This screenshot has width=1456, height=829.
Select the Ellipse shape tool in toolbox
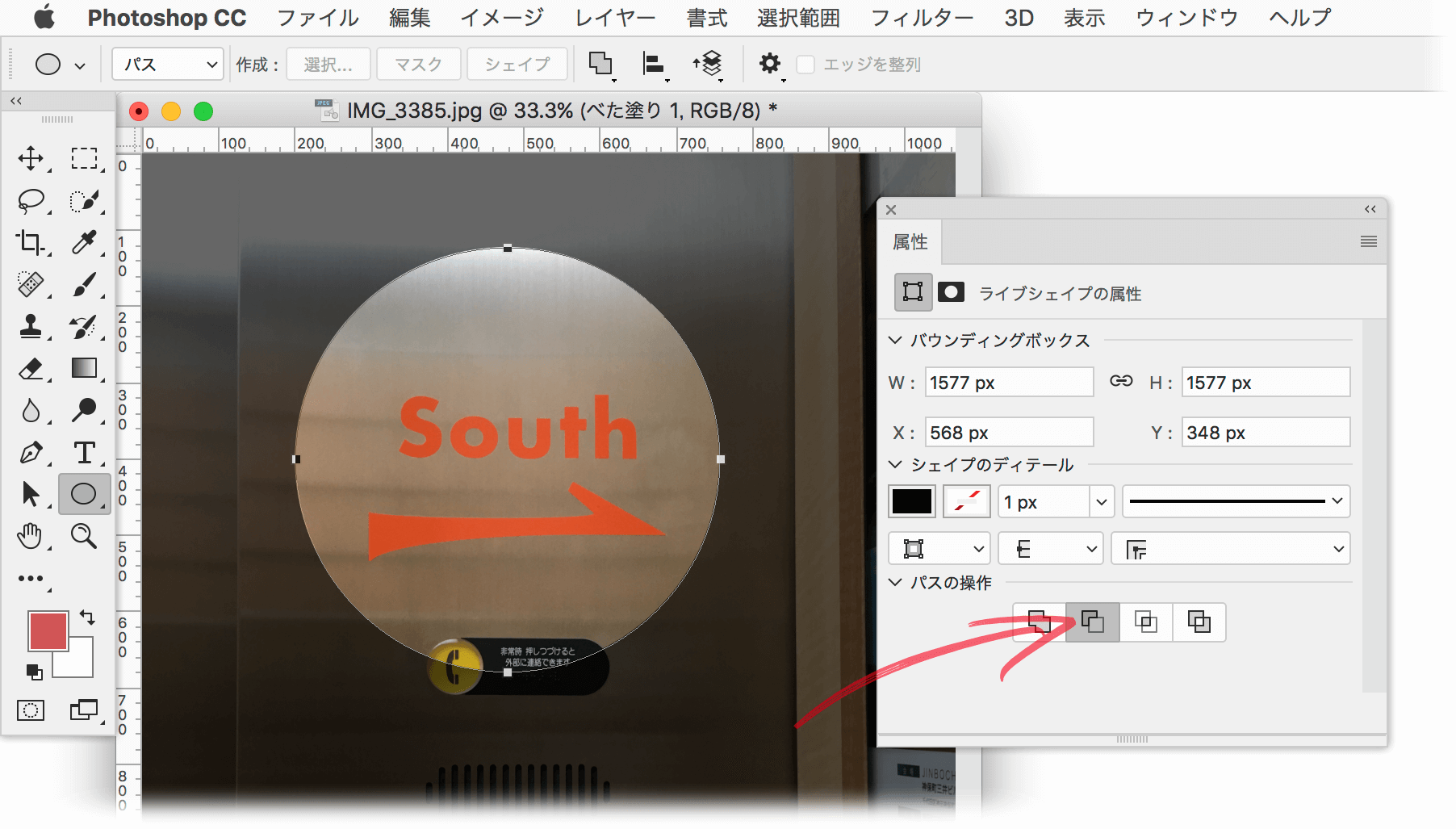pos(84,493)
